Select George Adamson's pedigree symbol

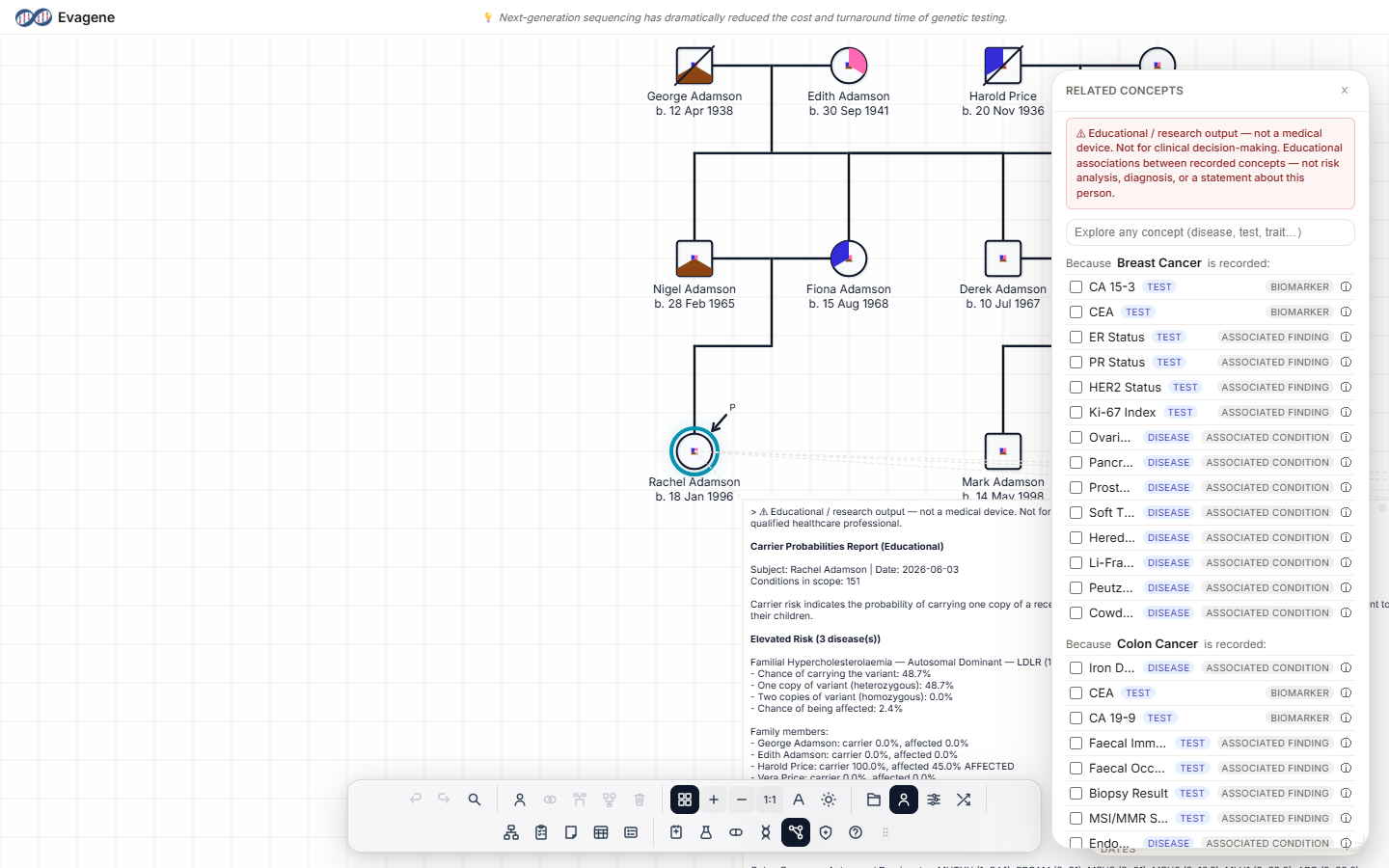694,66
